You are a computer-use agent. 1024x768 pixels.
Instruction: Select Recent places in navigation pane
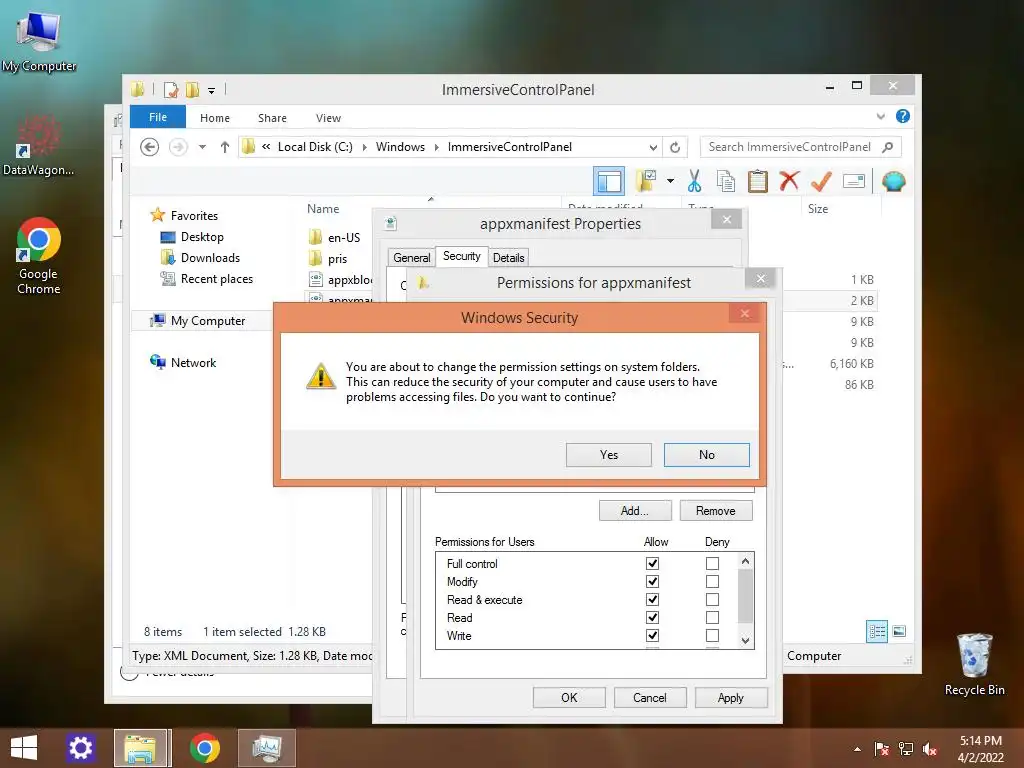(216, 279)
